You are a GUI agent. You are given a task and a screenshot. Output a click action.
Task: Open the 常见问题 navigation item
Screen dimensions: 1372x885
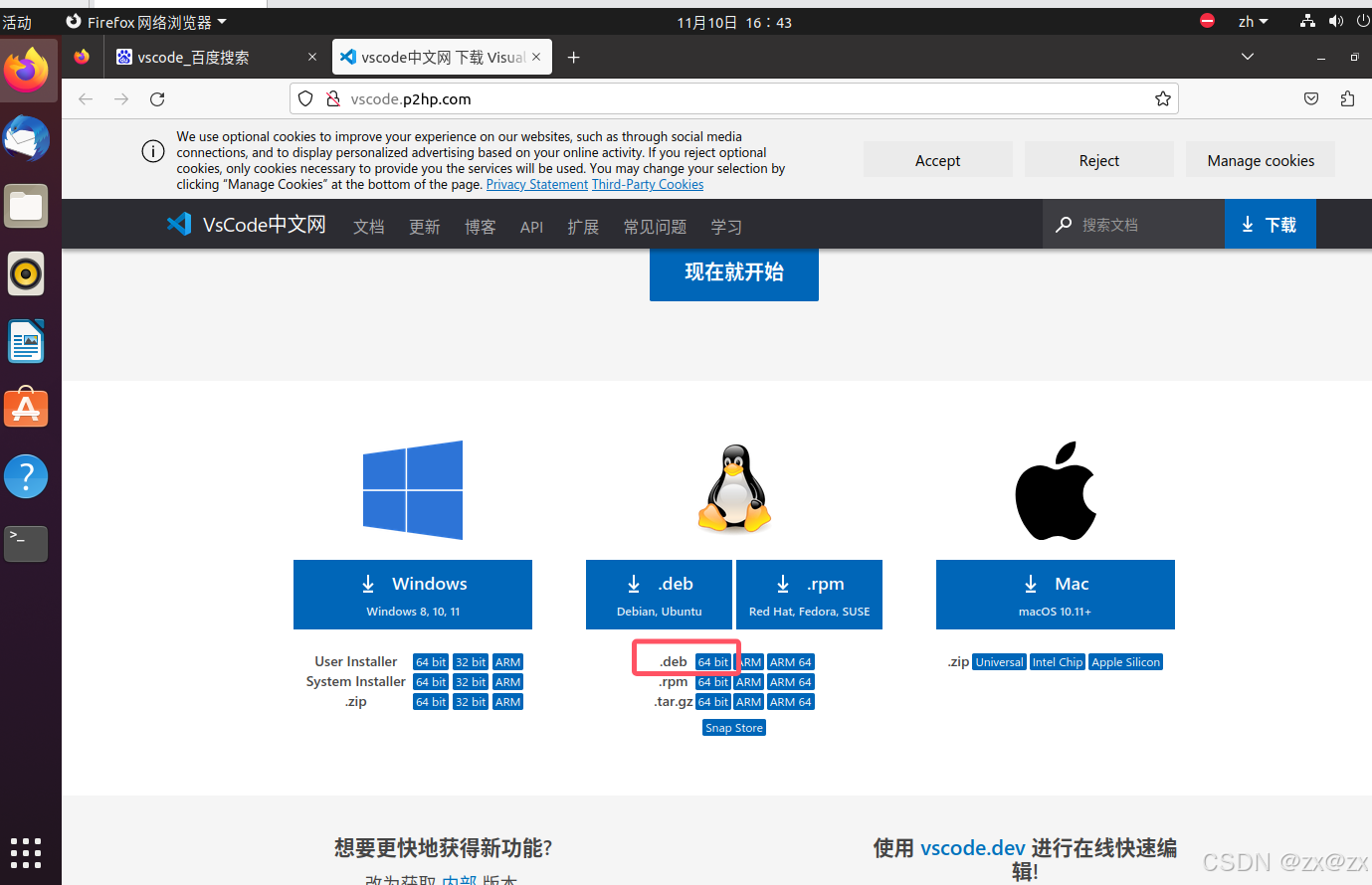(655, 227)
